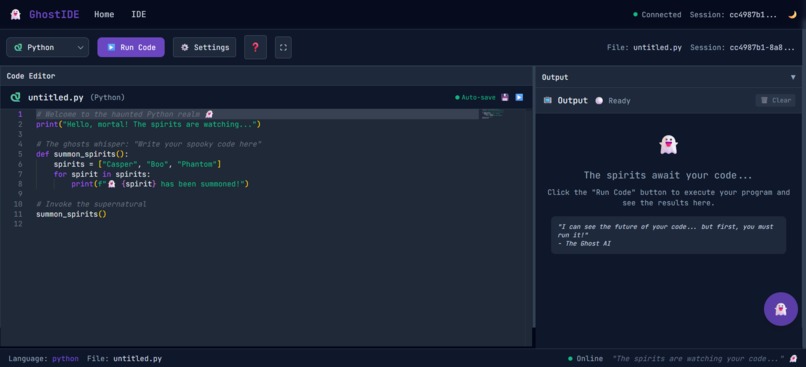Screen dimensions: 806x367
Task: Open the Settings button
Action: pyautogui.click(x=205, y=47)
